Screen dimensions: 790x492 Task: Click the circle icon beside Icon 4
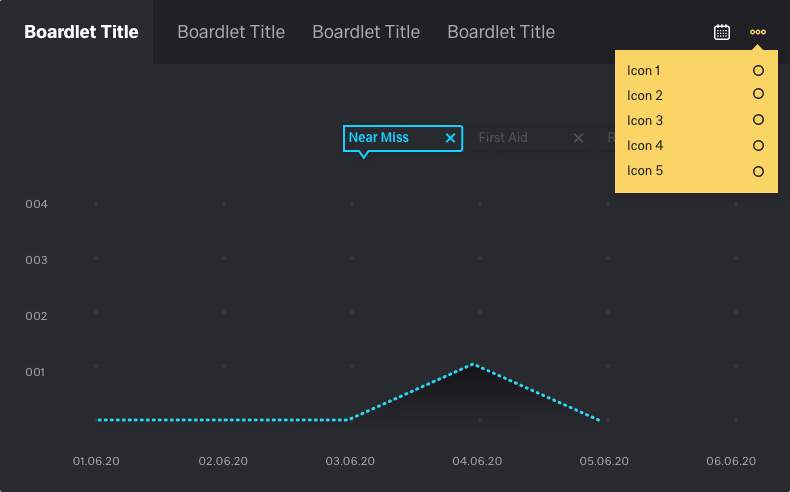[x=758, y=145]
